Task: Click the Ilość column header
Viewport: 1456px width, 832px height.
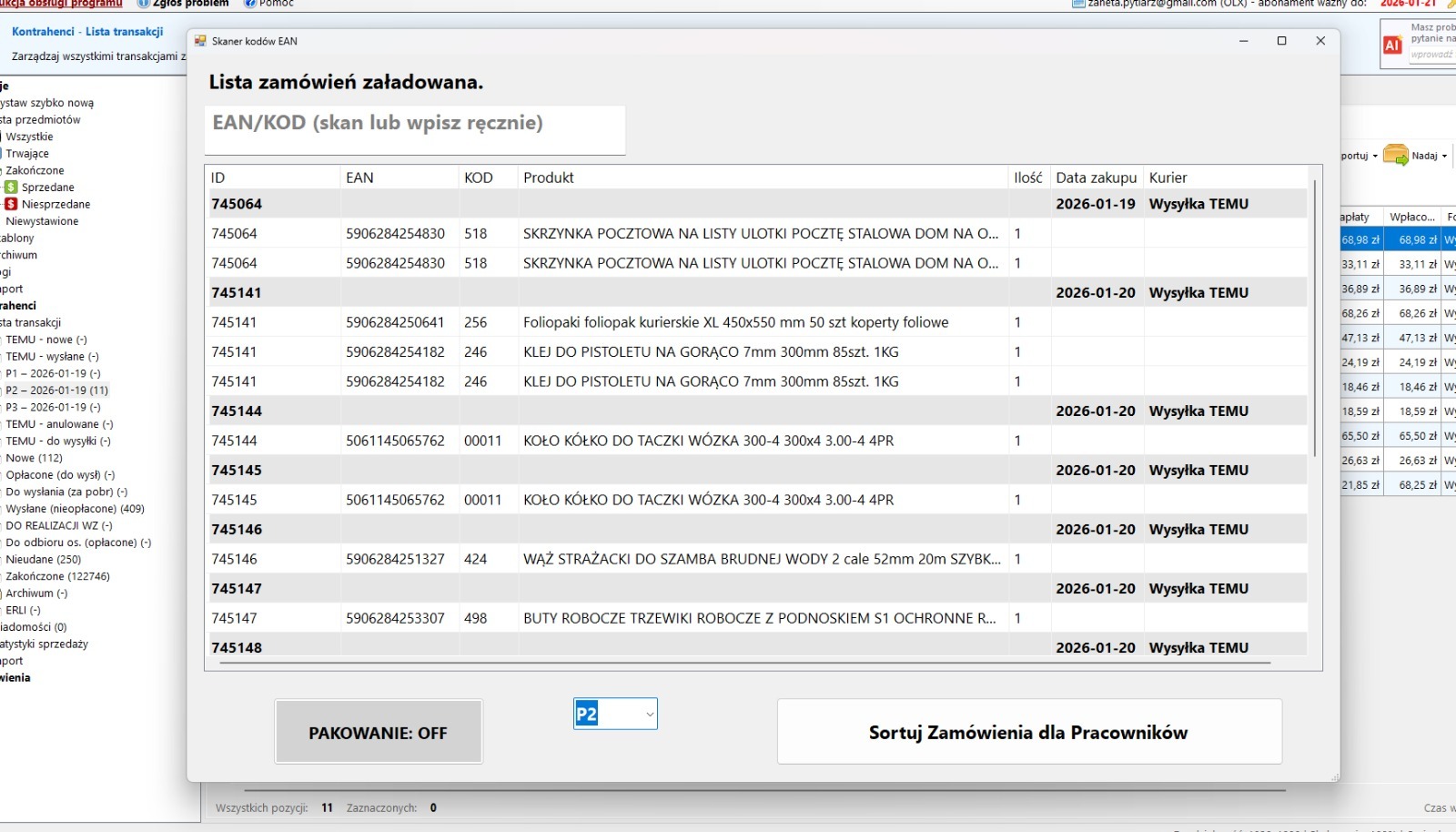Action: click(x=1029, y=178)
